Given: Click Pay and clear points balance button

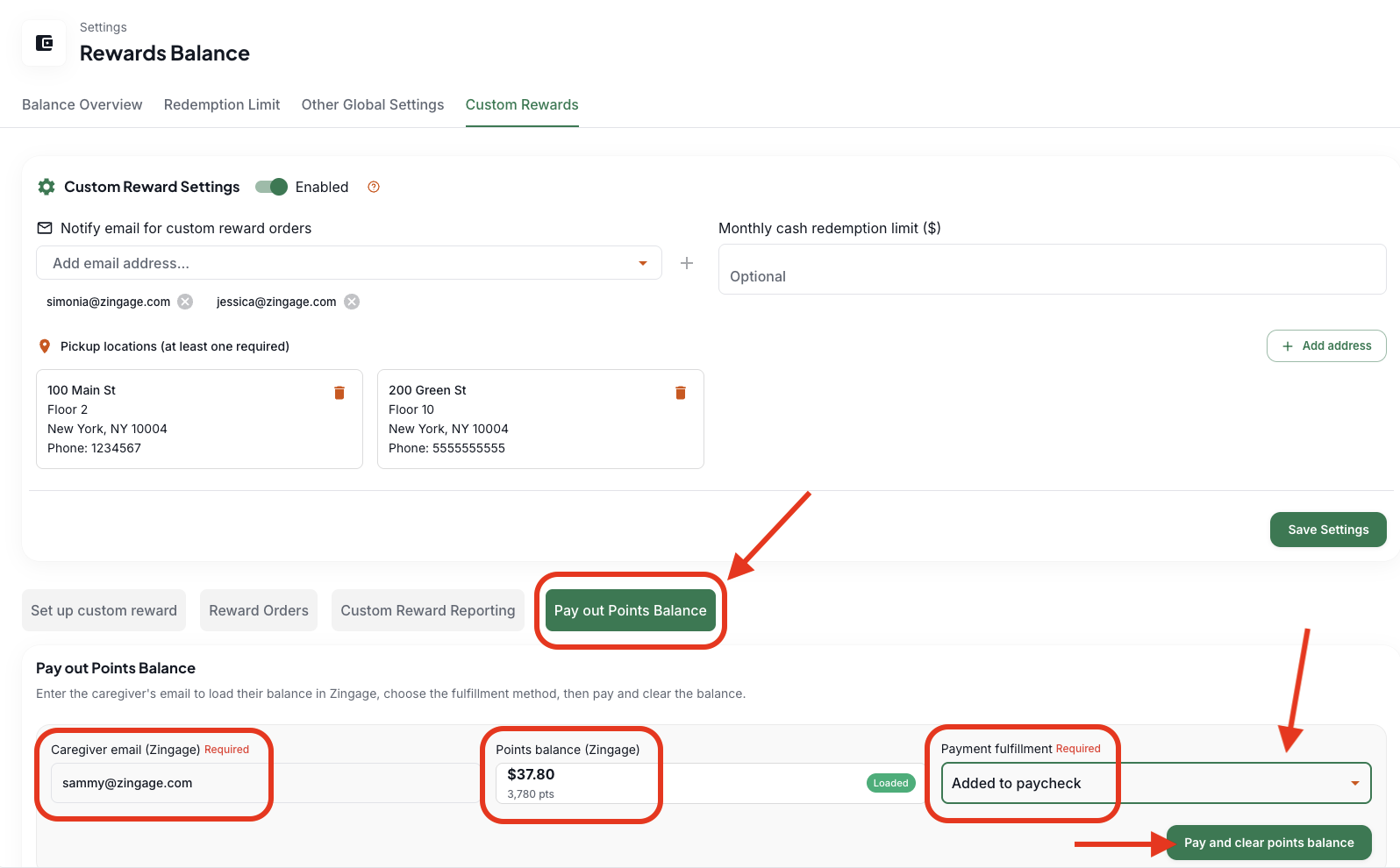Looking at the screenshot, I should (x=1268, y=843).
